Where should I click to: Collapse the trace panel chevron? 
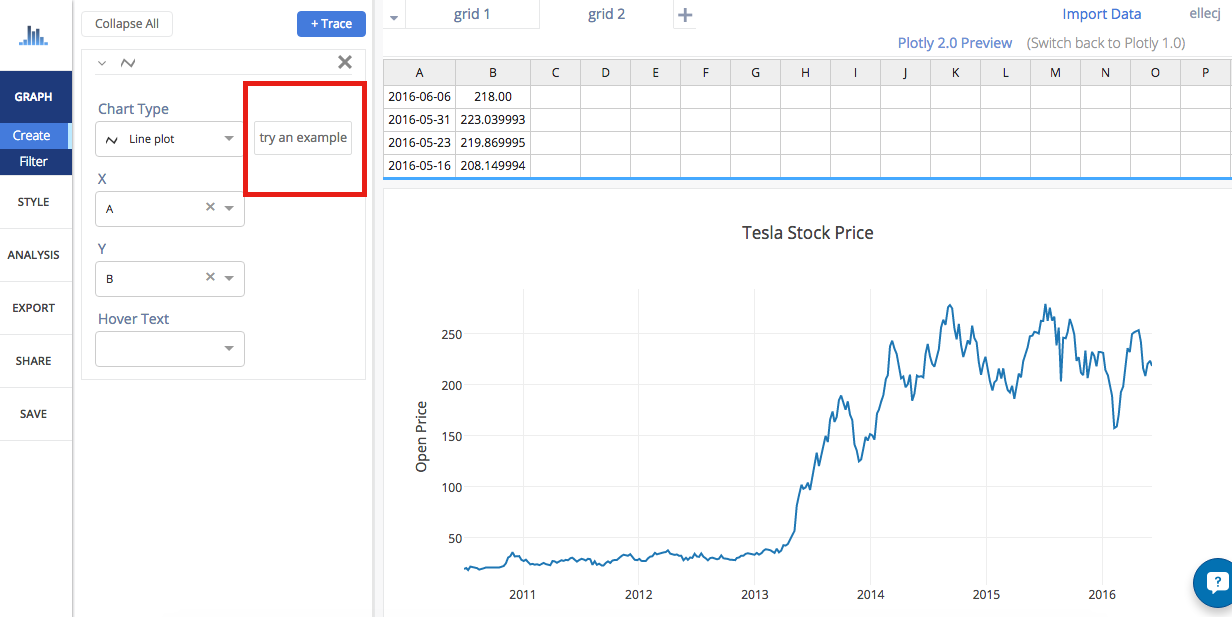coord(102,63)
